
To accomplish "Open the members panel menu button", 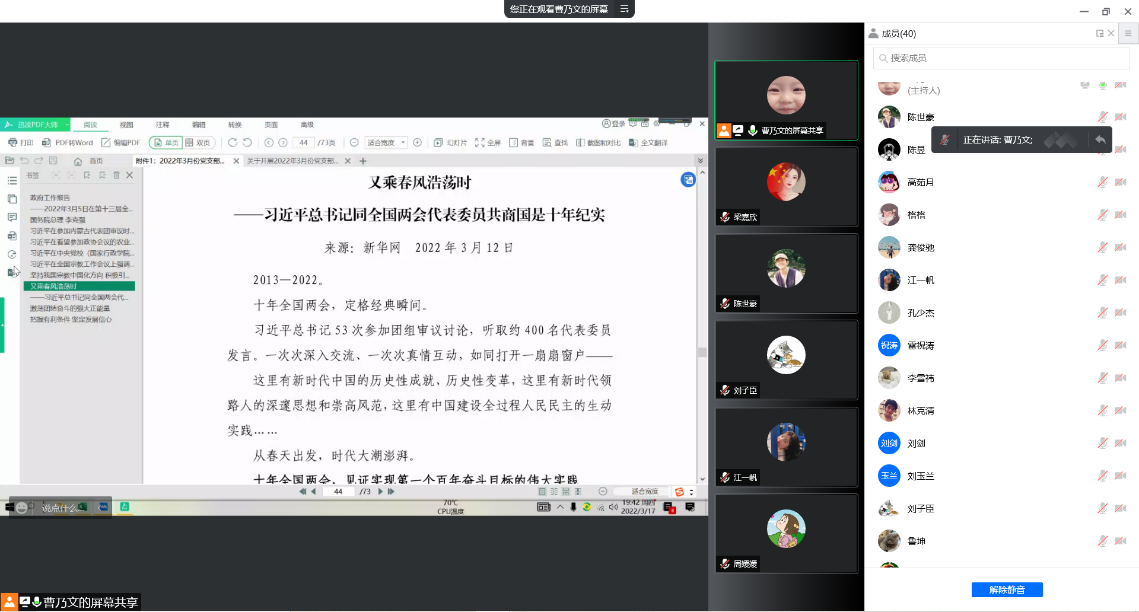I will click(x=1127, y=33).
